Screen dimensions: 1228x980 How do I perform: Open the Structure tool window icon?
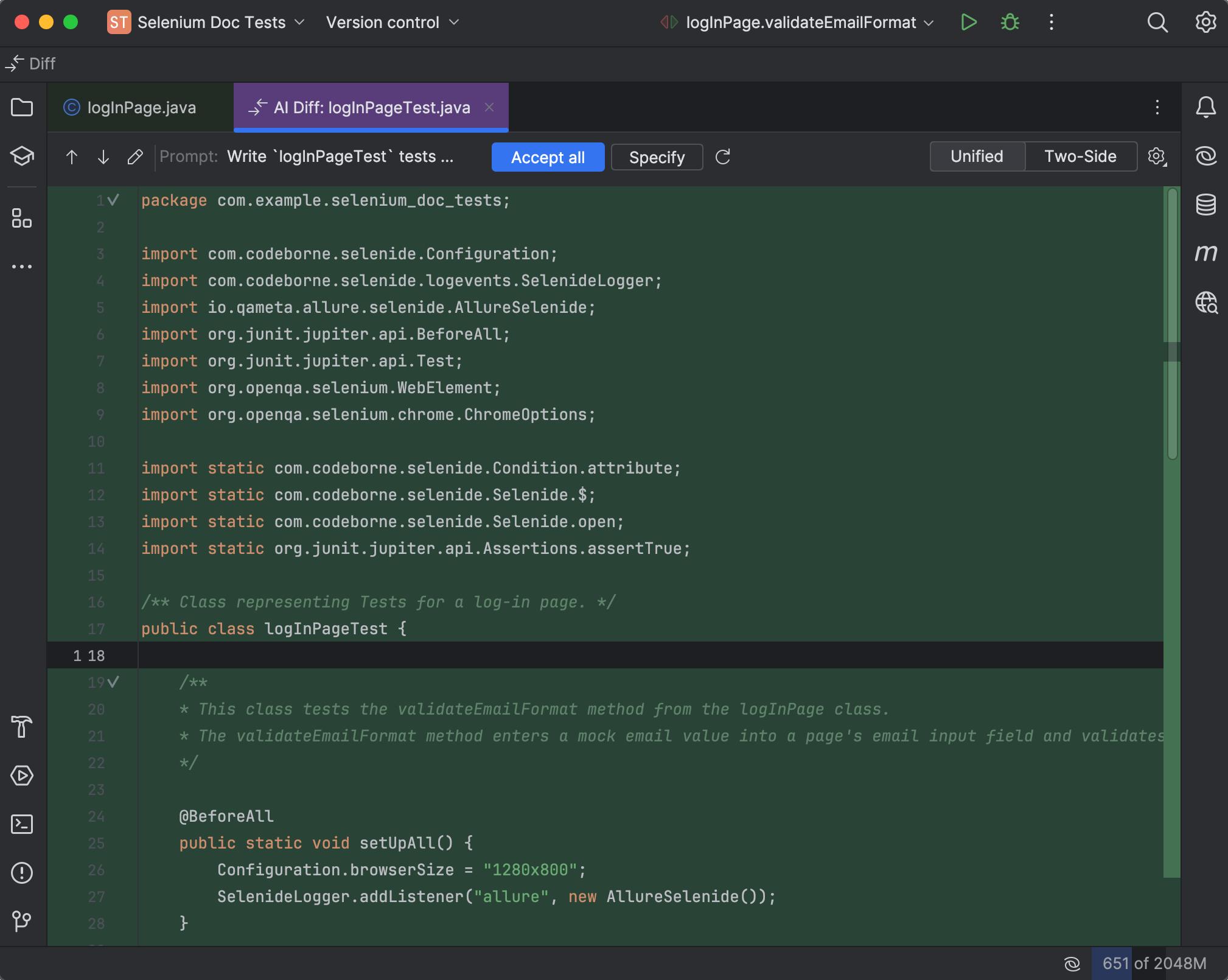pos(22,218)
